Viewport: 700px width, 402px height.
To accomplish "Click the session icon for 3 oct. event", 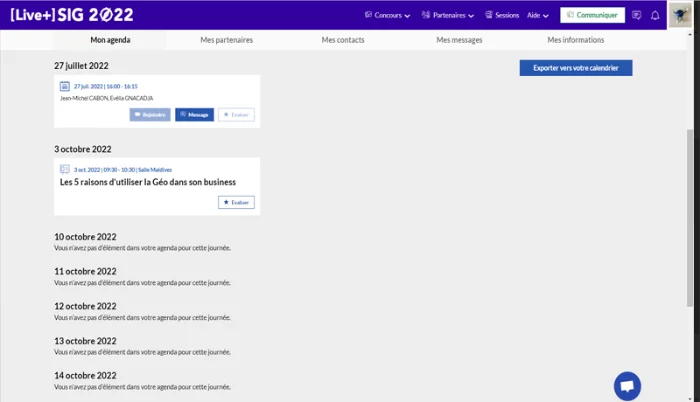I will (x=65, y=169).
